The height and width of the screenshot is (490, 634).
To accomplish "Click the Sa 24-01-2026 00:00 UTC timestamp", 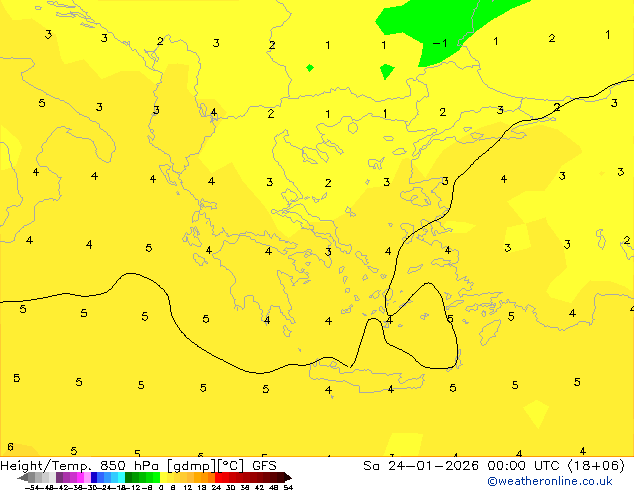I will [463, 466].
